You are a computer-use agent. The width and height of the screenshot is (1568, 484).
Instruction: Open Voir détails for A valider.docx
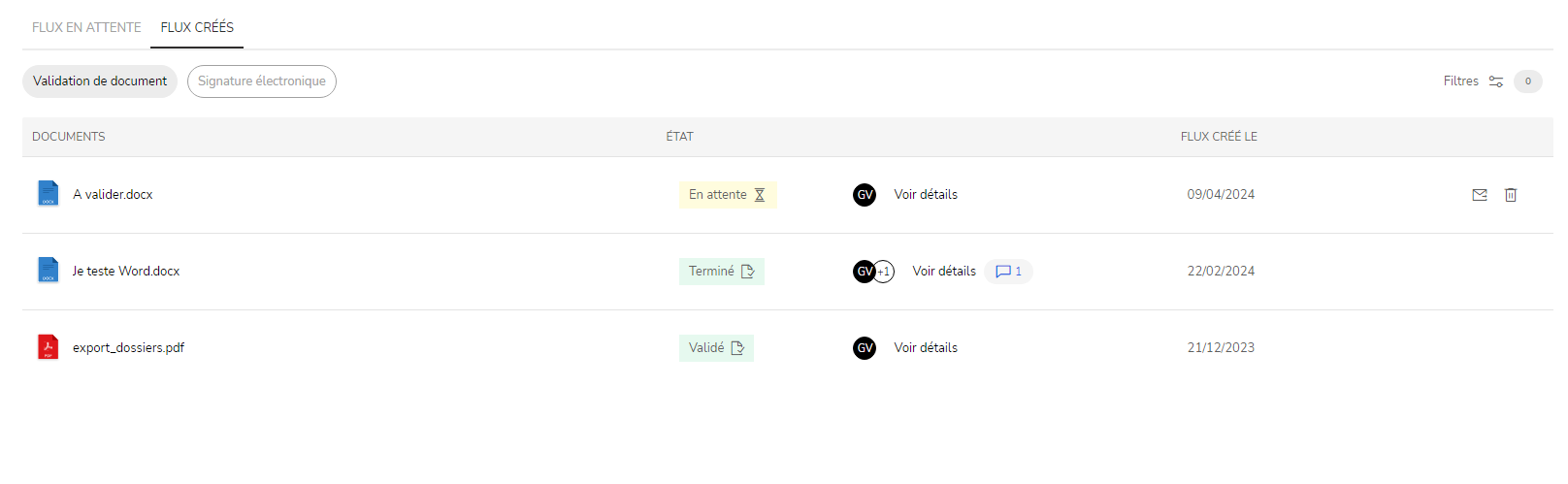pos(926,195)
